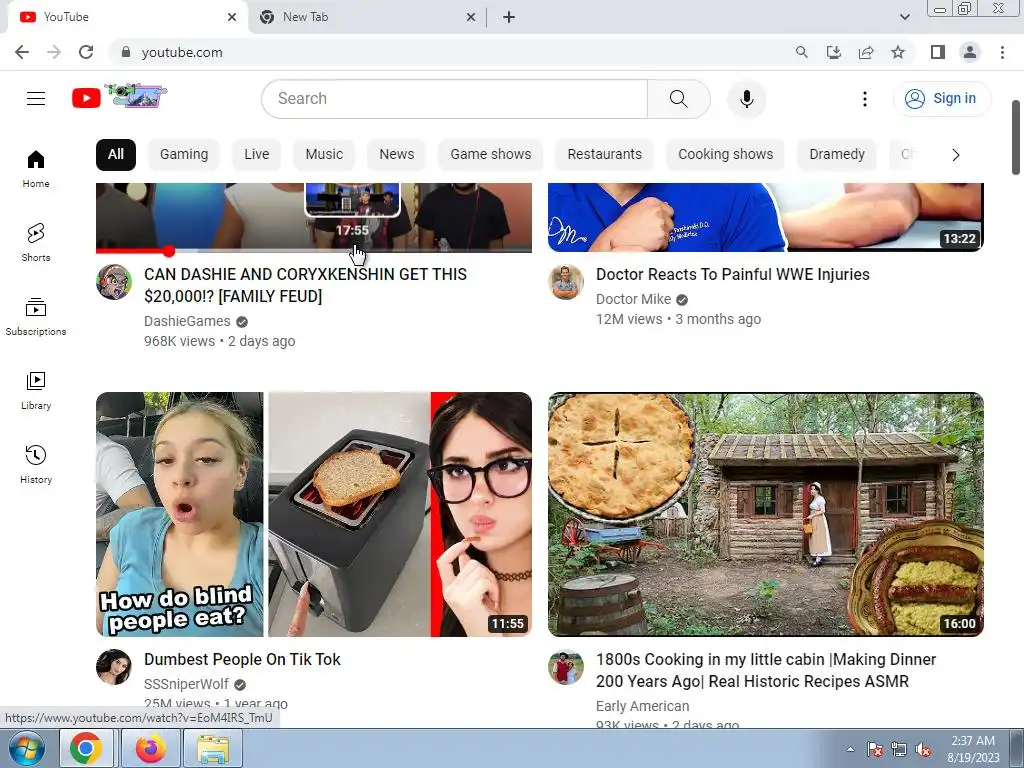Select the Game shows chip

coord(490,155)
